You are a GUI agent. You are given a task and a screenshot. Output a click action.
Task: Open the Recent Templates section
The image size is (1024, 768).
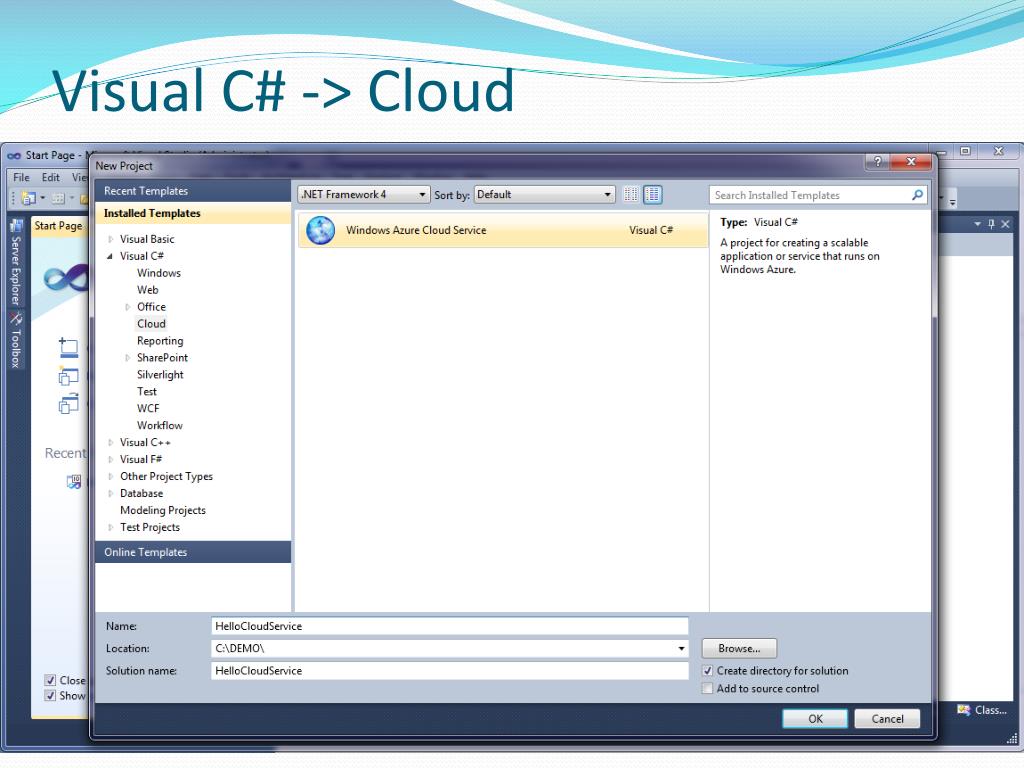pos(193,191)
